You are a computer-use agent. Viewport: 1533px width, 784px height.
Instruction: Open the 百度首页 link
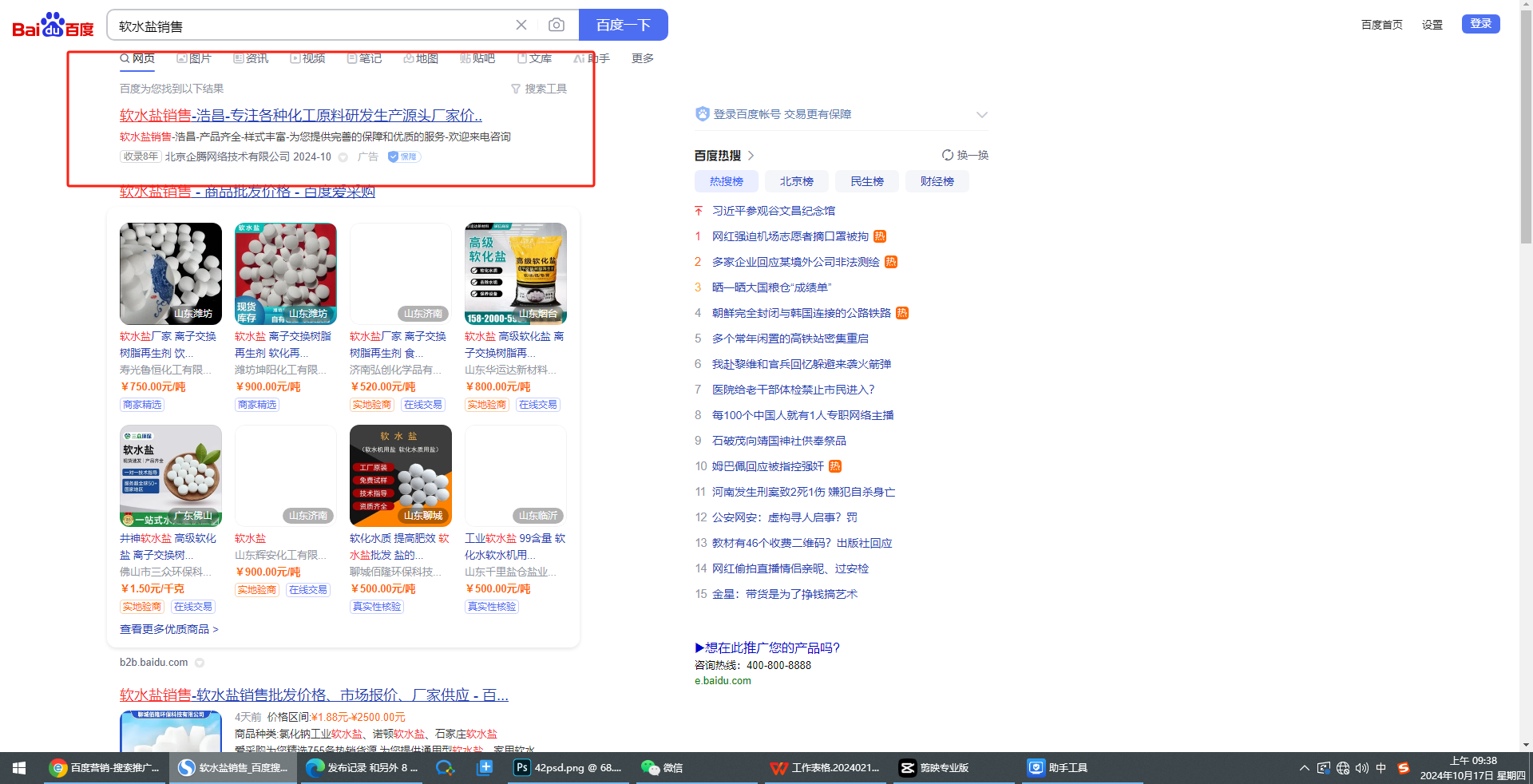click(x=1382, y=25)
